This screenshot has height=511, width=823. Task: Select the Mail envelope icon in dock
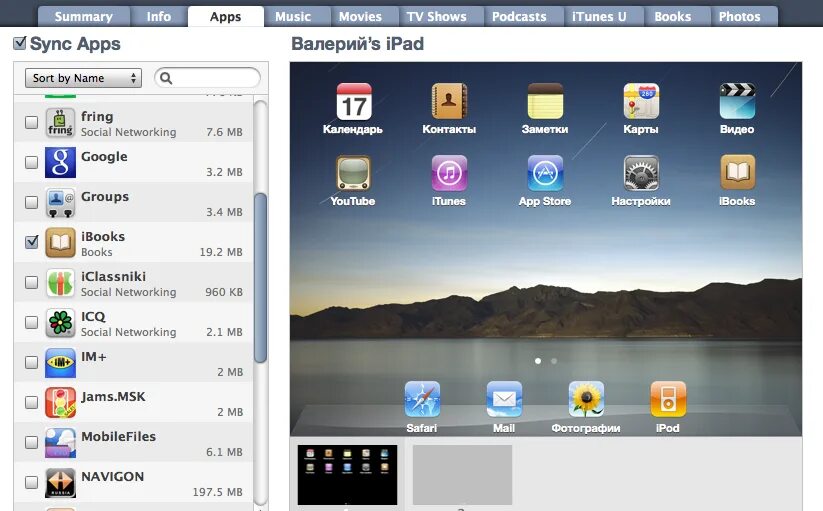504,400
